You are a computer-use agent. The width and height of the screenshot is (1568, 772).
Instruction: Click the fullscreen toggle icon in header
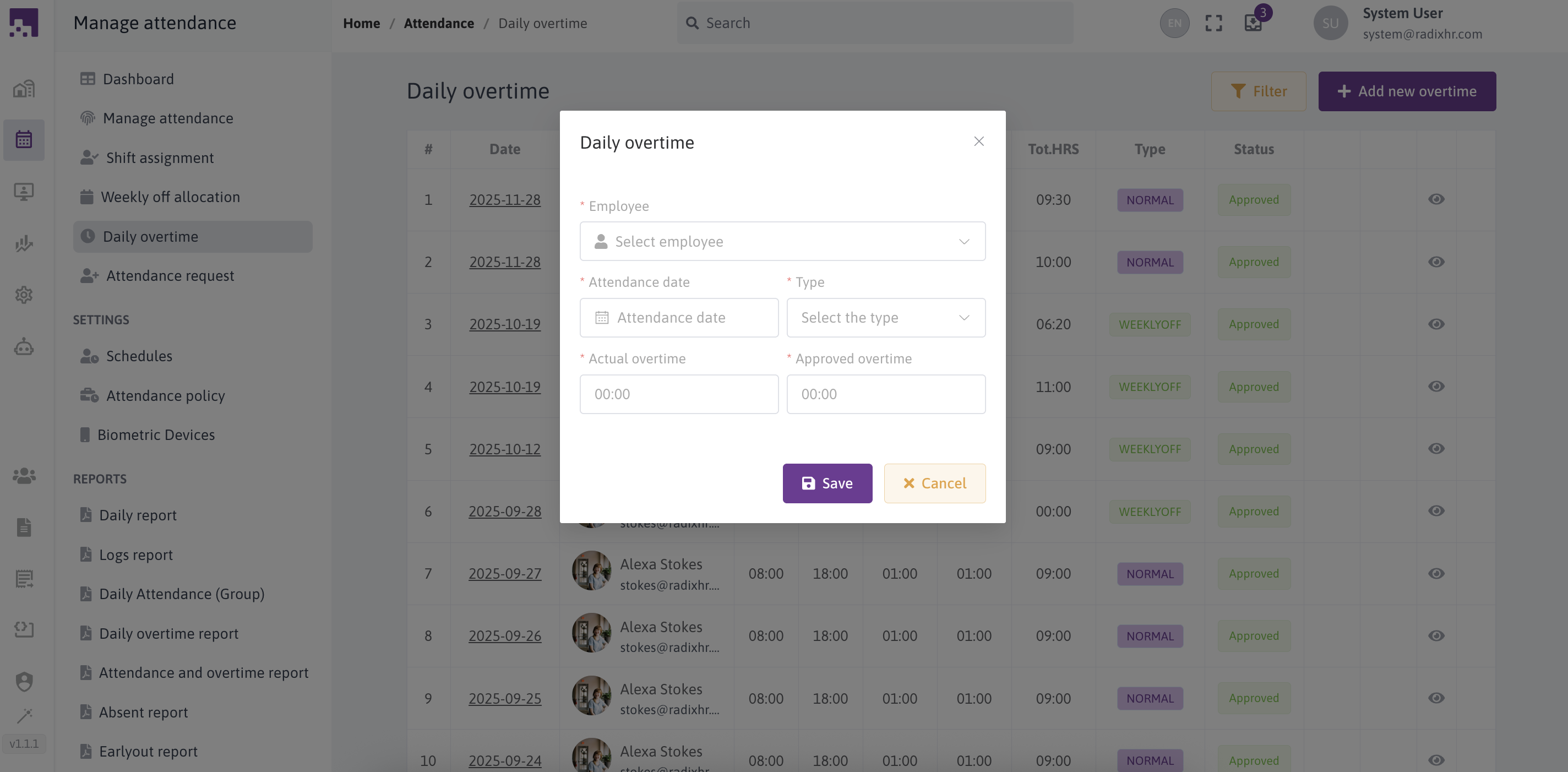coord(1214,23)
